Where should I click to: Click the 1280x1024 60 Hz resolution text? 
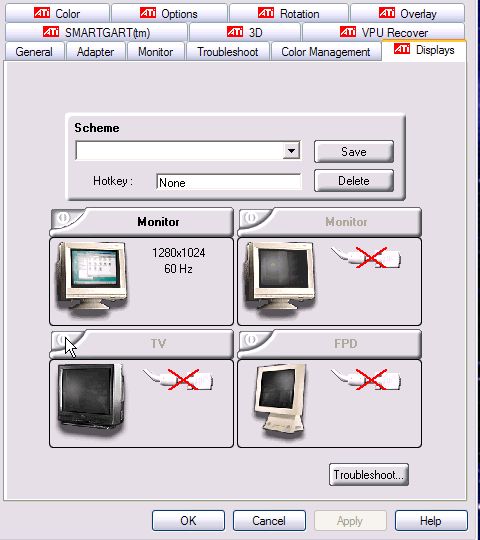point(178,261)
